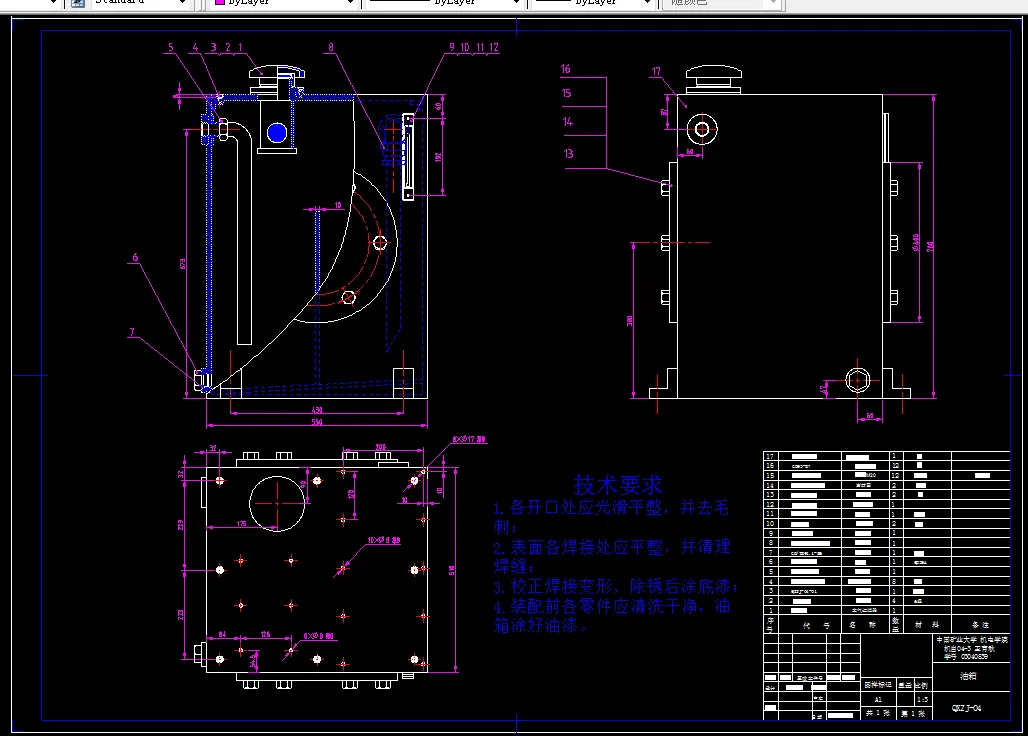The image size is (1028, 736).
Task: Select note line 2 about 表面各焊接处应平整
Action: tap(612, 556)
